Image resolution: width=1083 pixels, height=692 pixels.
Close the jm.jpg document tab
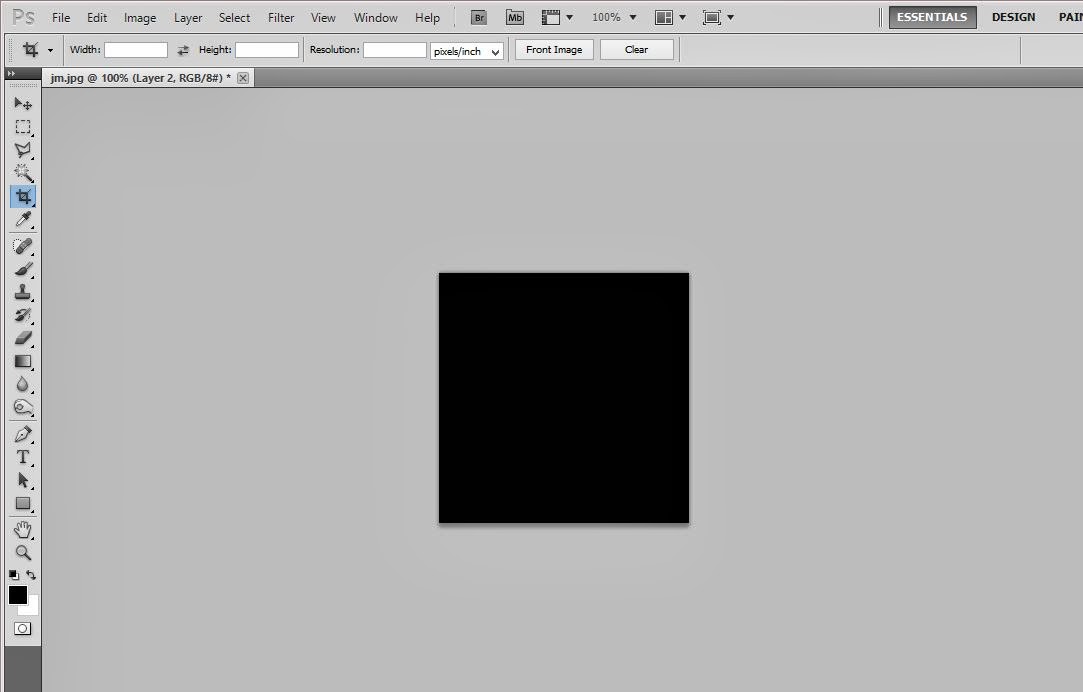[x=243, y=78]
